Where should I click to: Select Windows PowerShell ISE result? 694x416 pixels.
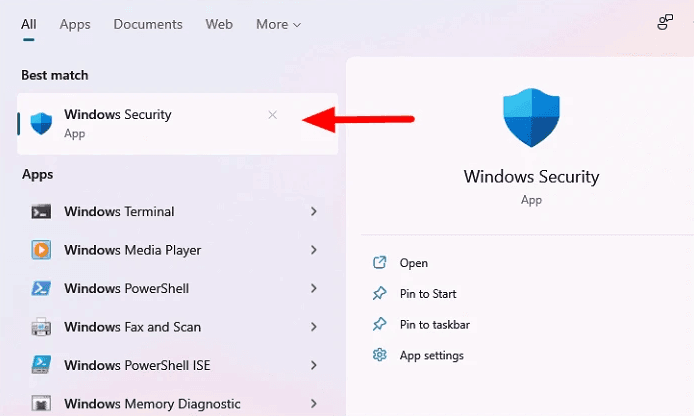point(175,365)
